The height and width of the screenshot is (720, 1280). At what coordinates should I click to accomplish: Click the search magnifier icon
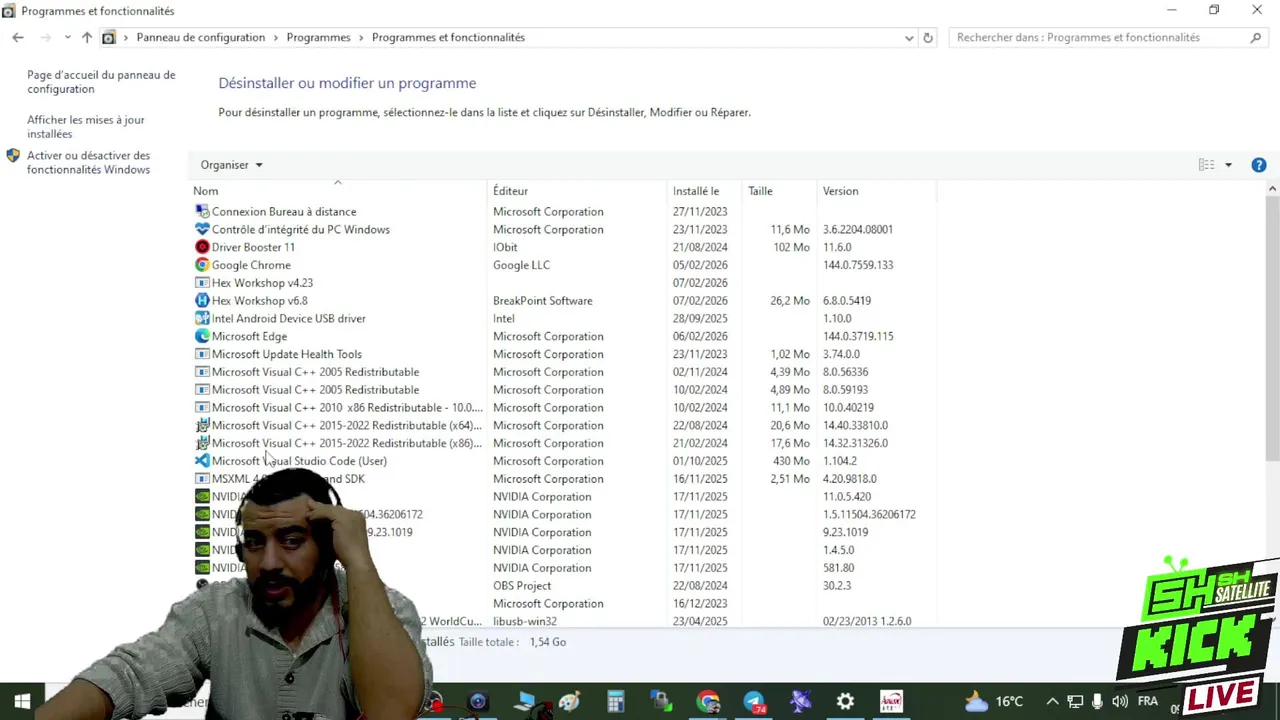(1256, 38)
